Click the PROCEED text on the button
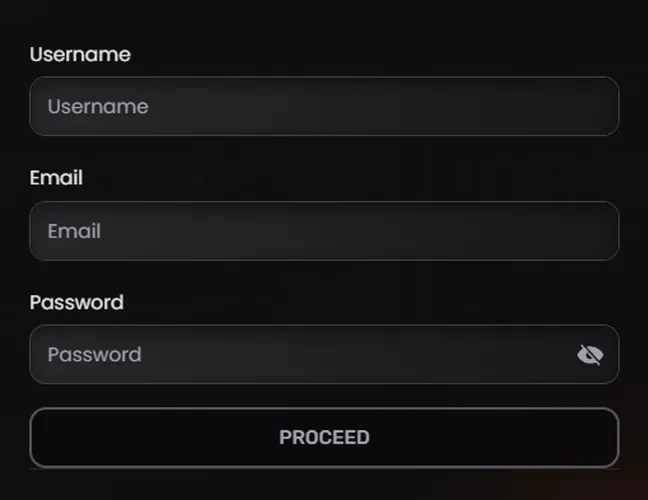Screen dimensions: 648x500 [x=324, y=437]
